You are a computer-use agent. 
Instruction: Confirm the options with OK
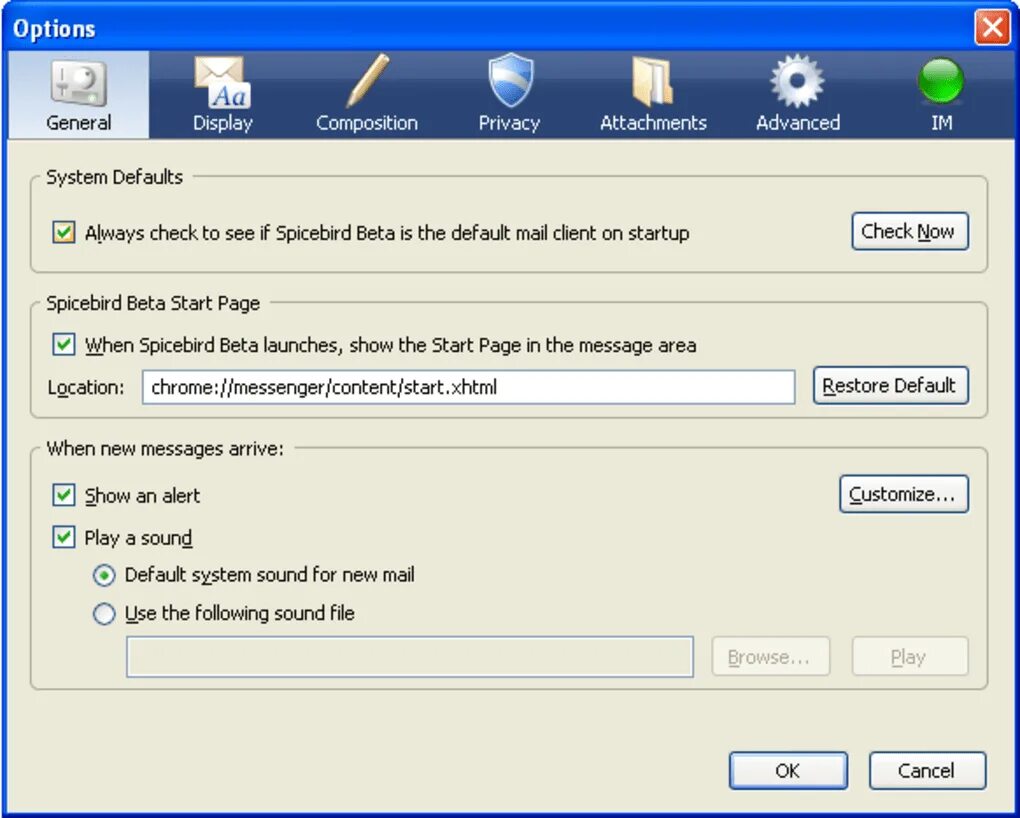788,770
